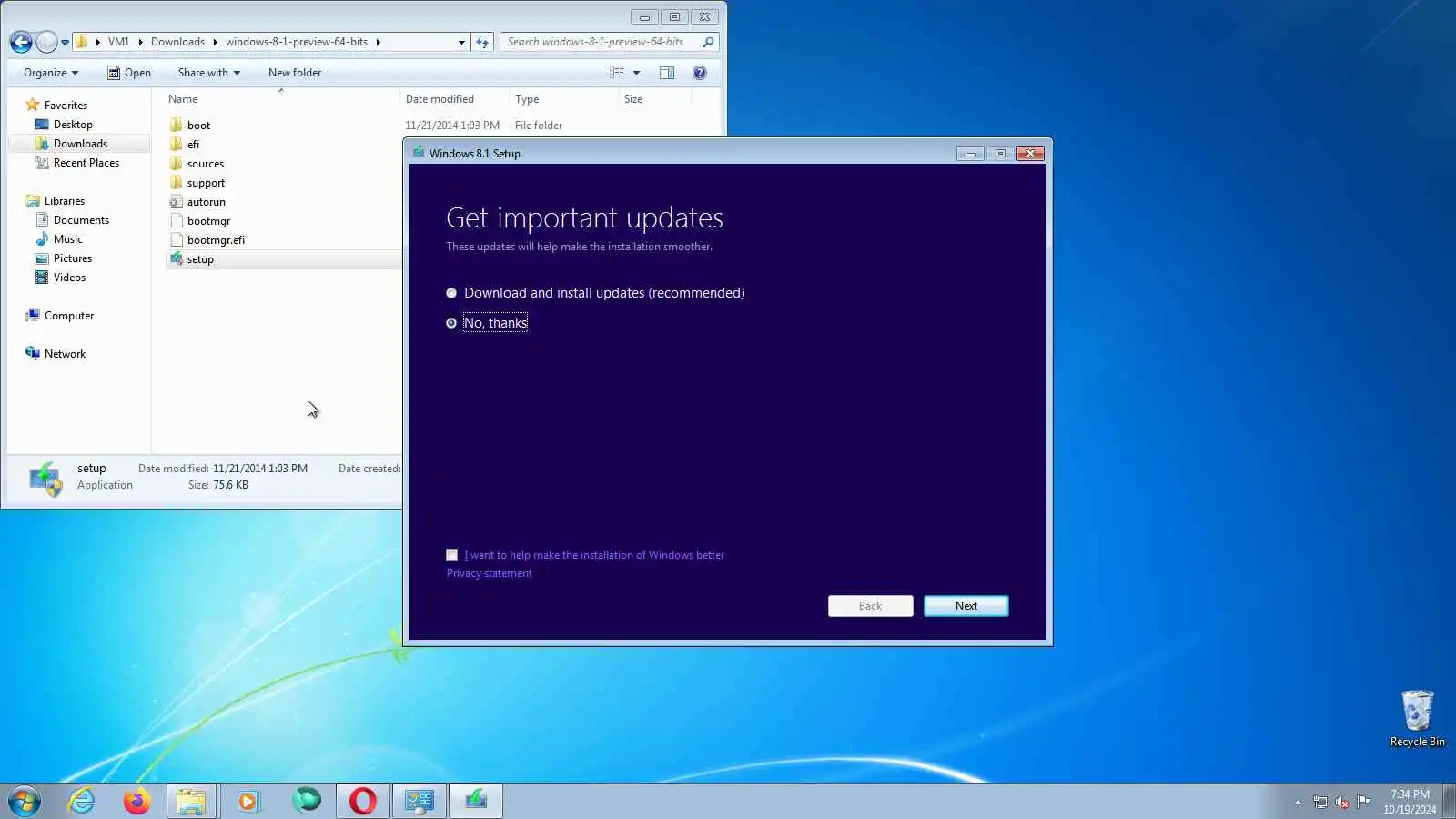Open Recent Places in the navigation pane
This screenshot has height=819, width=1456.
tap(86, 163)
